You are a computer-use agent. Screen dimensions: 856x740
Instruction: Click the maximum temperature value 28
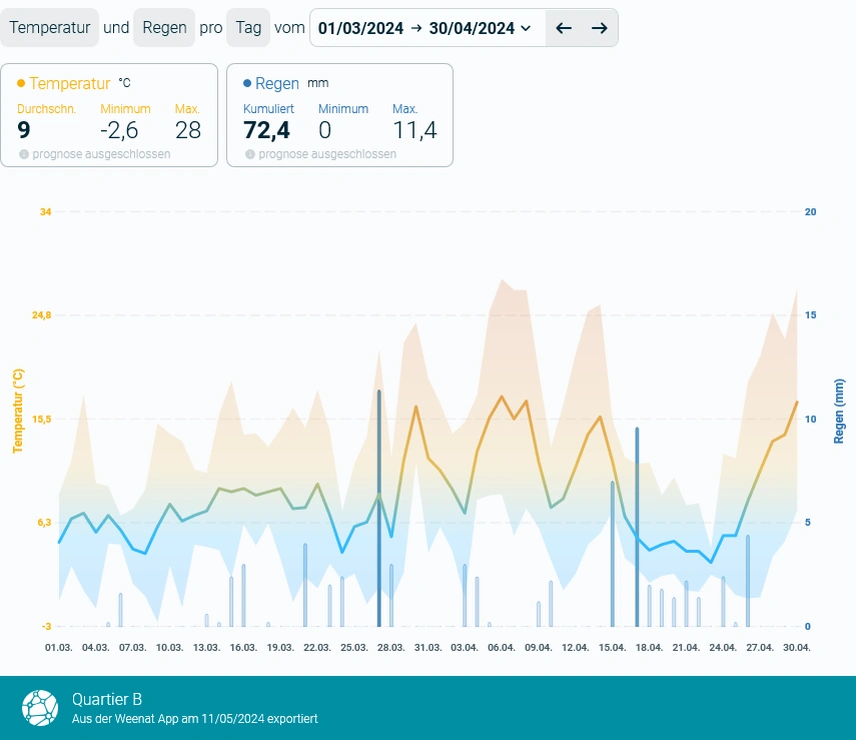(x=188, y=130)
